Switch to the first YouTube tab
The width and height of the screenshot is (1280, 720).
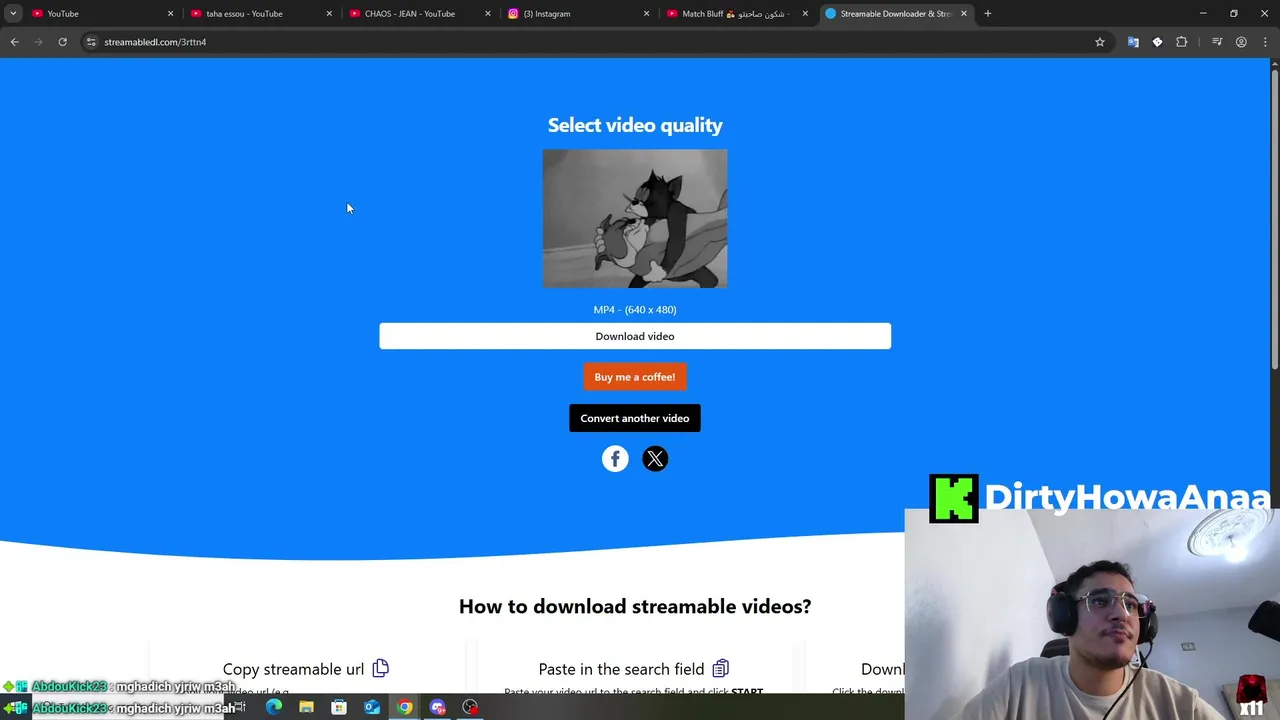[x=100, y=14]
